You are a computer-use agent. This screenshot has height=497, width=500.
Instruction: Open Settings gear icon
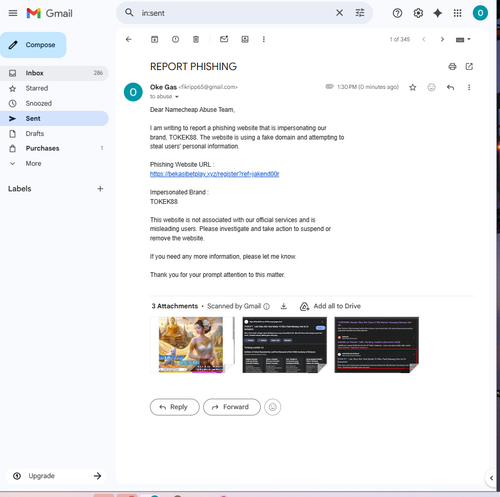(418, 13)
